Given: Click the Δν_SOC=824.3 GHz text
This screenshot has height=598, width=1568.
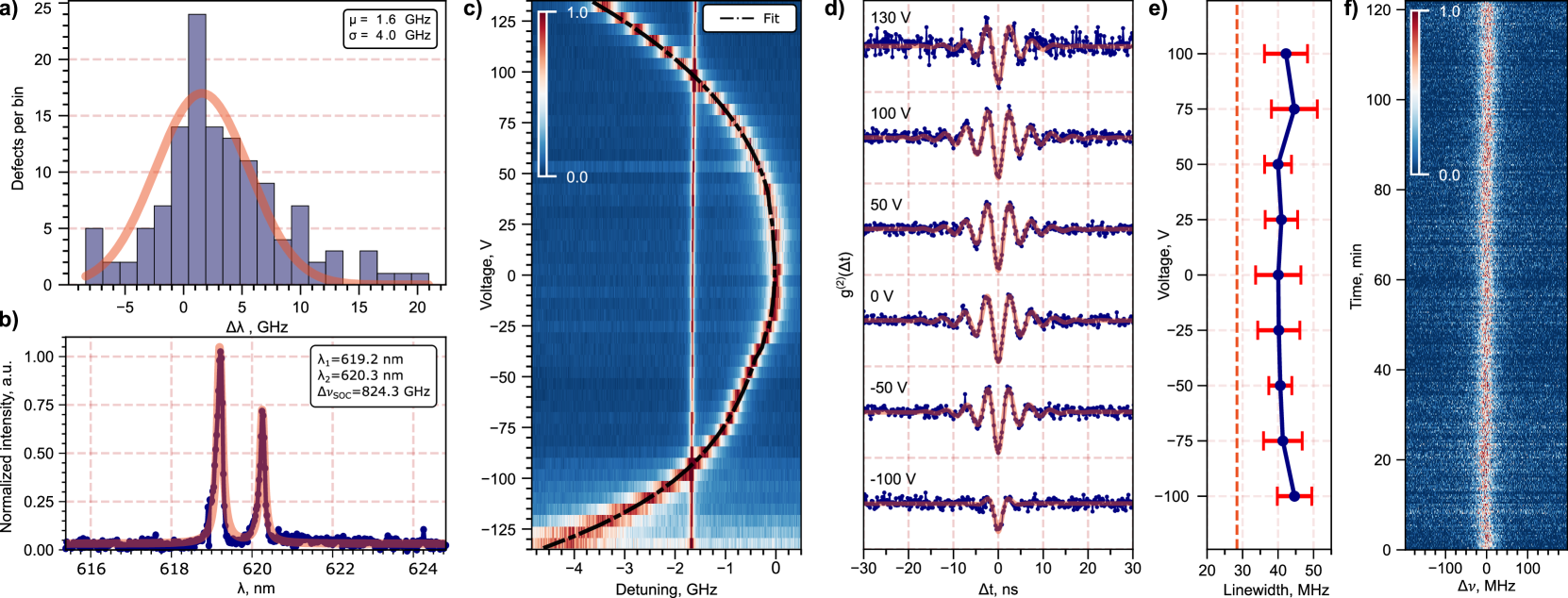Looking at the screenshot, I should [x=374, y=391].
